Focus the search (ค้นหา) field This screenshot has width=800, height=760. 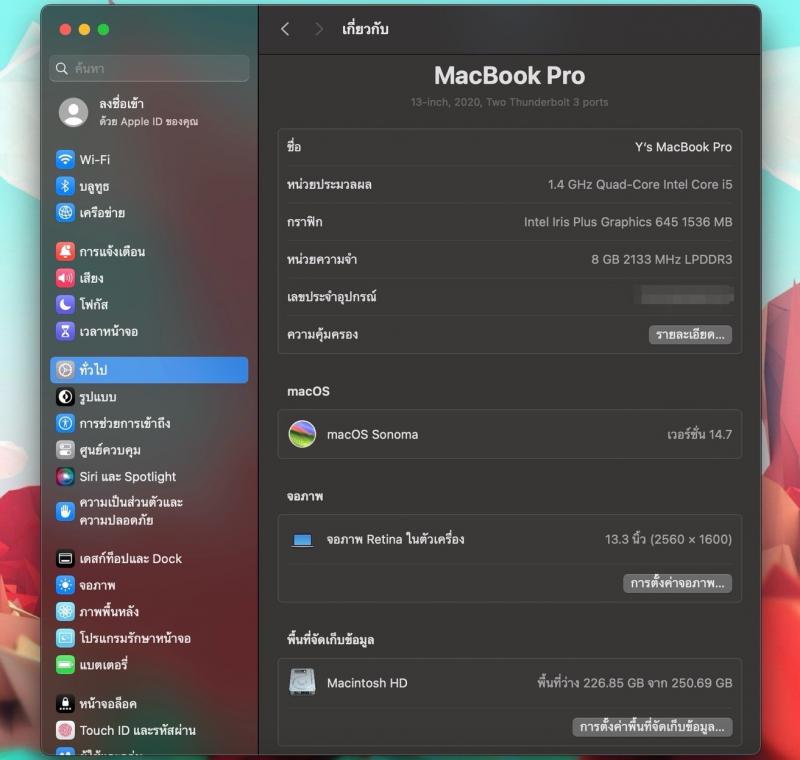point(149,68)
